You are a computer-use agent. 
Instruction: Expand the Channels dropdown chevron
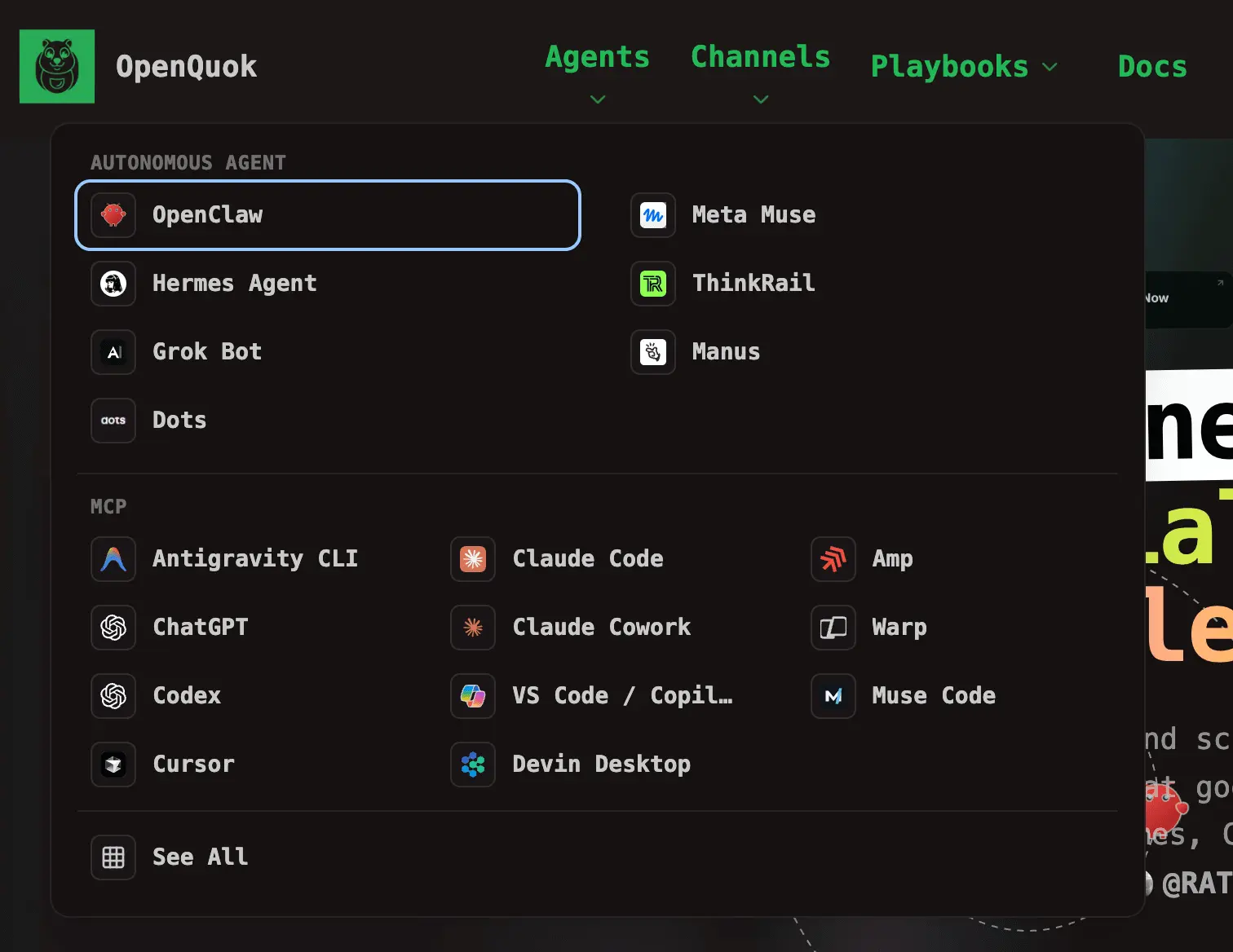point(761,99)
